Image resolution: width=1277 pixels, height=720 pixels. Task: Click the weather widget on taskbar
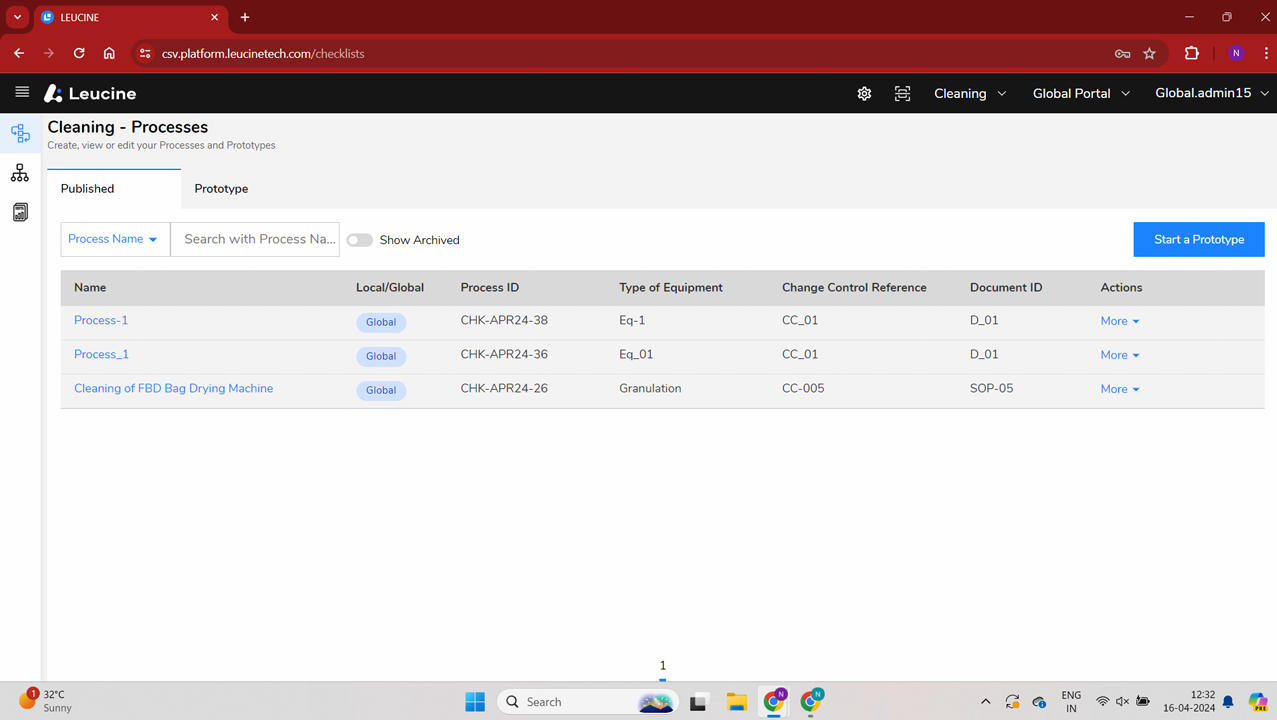pos(46,701)
